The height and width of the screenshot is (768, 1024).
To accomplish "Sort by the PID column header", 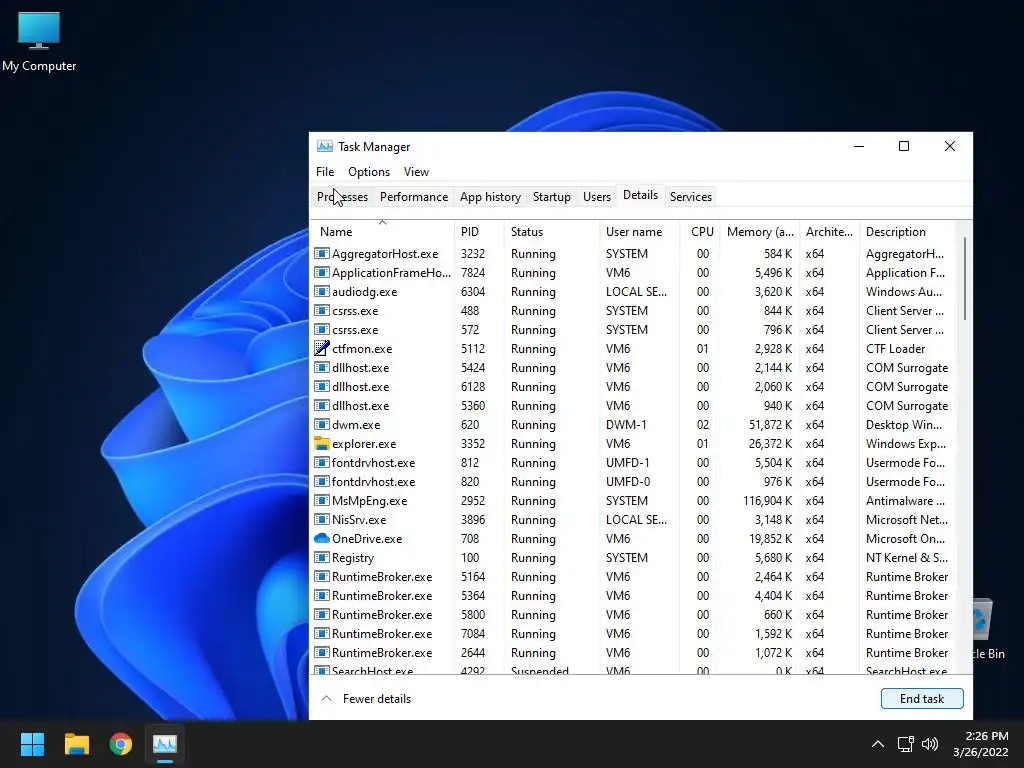I will (479, 232).
